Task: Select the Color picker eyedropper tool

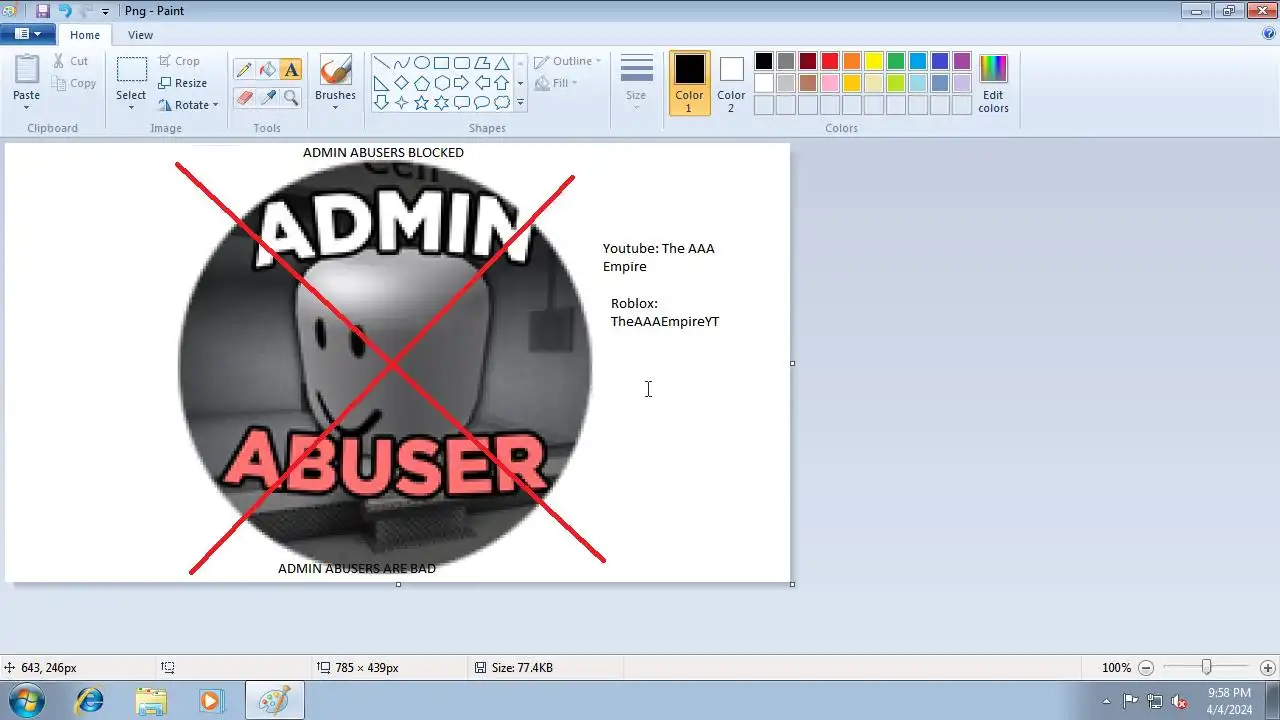Action: (267, 97)
